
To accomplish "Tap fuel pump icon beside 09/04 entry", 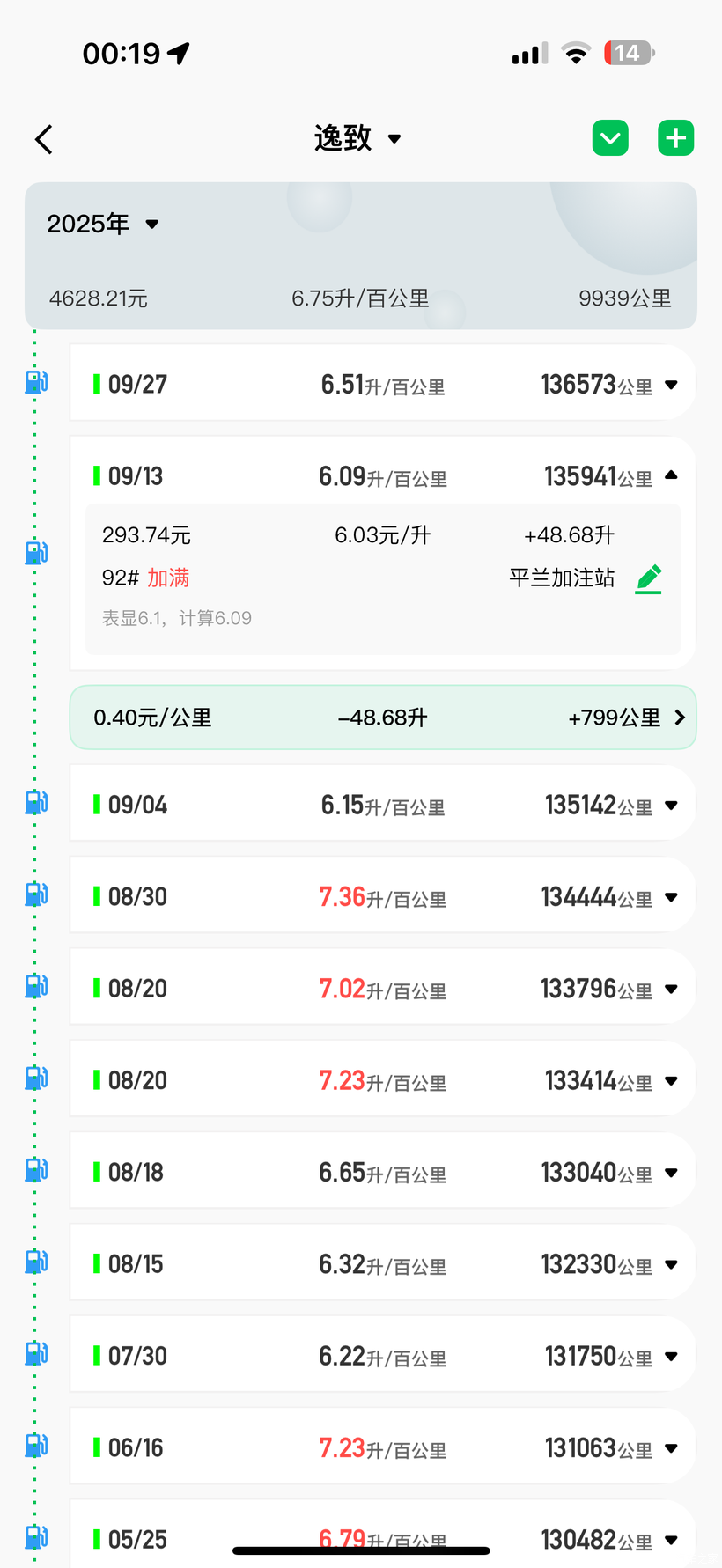I will [36, 802].
